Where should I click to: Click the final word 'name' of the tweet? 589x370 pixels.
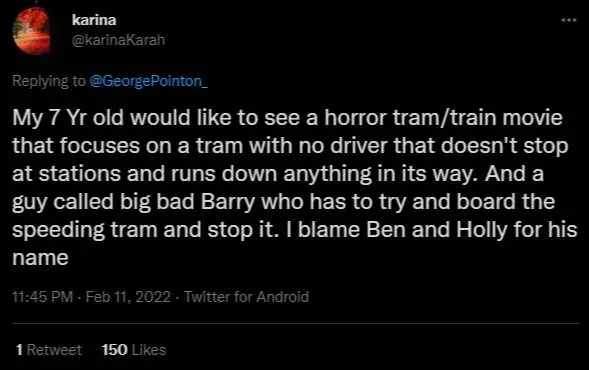tap(40, 258)
